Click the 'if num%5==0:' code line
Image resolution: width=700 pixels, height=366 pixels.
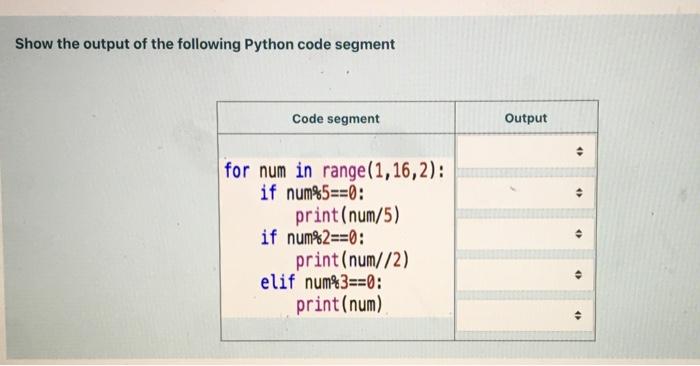pyautogui.click(x=312, y=193)
